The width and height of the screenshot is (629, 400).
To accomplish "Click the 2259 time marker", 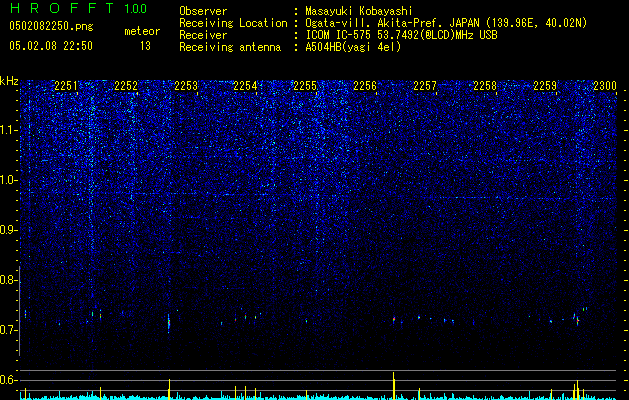I will click(545, 86).
